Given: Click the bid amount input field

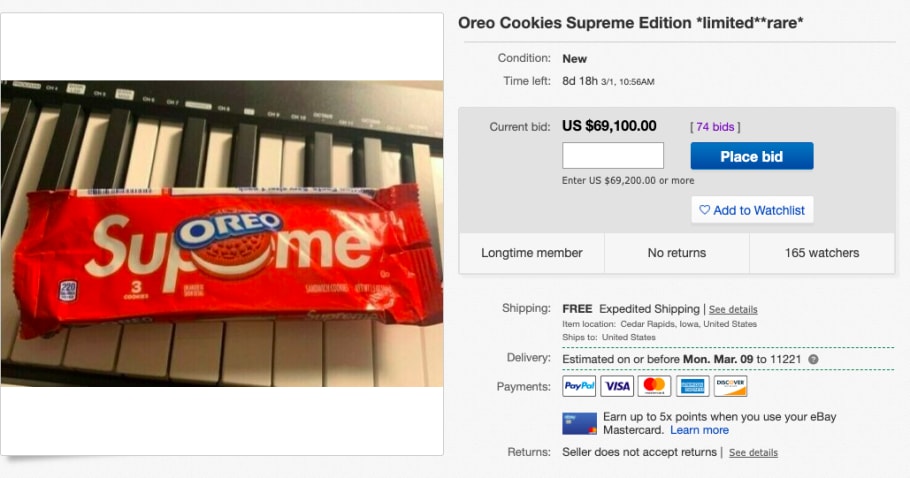Looking at the screenshot, I should click(613, 156).
